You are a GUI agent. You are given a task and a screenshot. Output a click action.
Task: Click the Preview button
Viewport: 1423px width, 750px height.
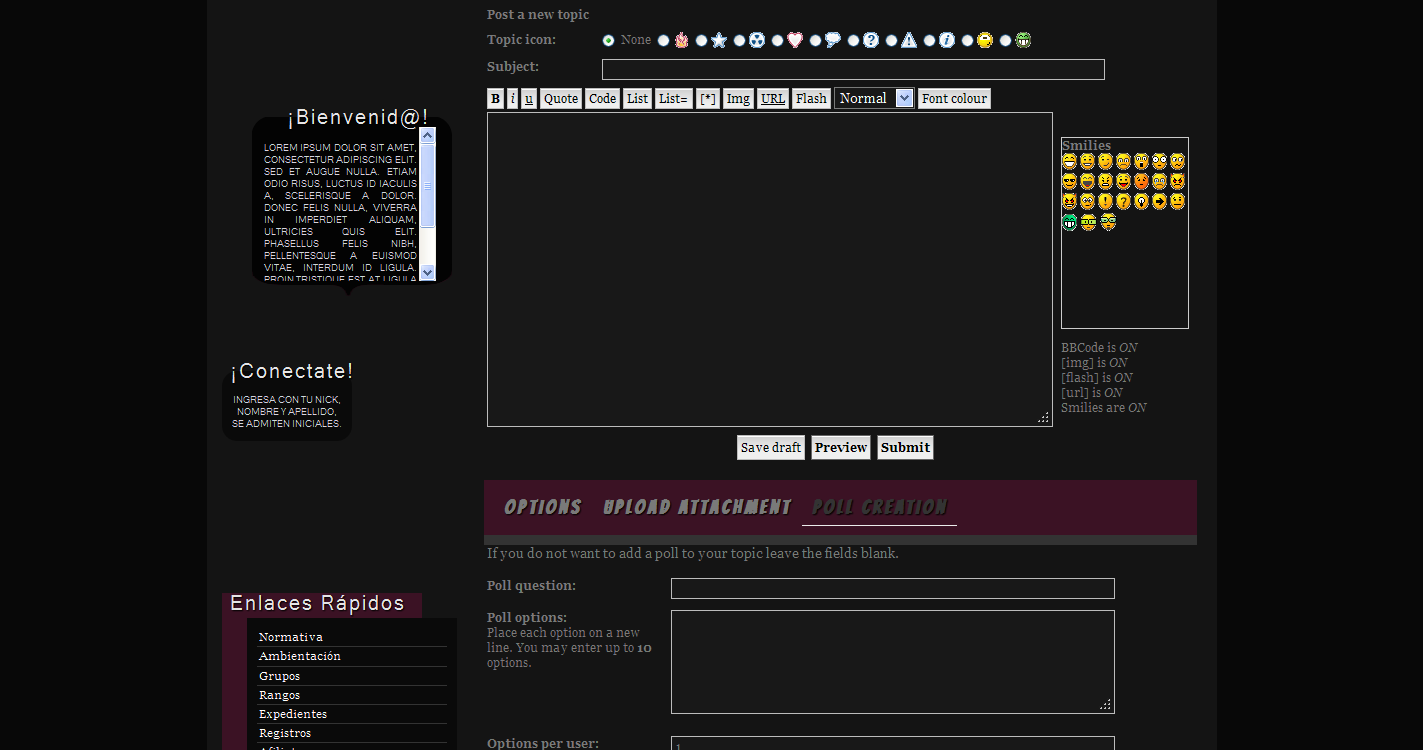click(x=841, y=447)
